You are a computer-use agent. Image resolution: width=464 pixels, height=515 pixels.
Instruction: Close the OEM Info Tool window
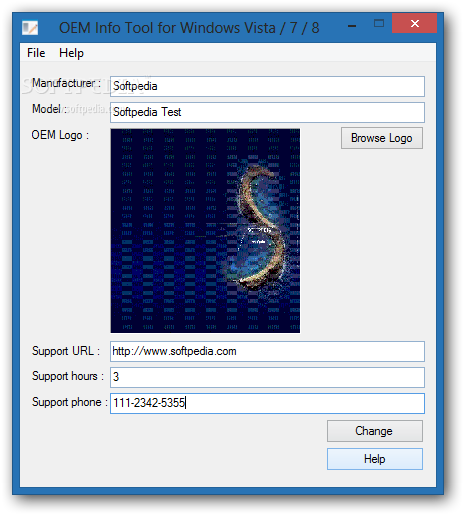click(x=415, y=23)
